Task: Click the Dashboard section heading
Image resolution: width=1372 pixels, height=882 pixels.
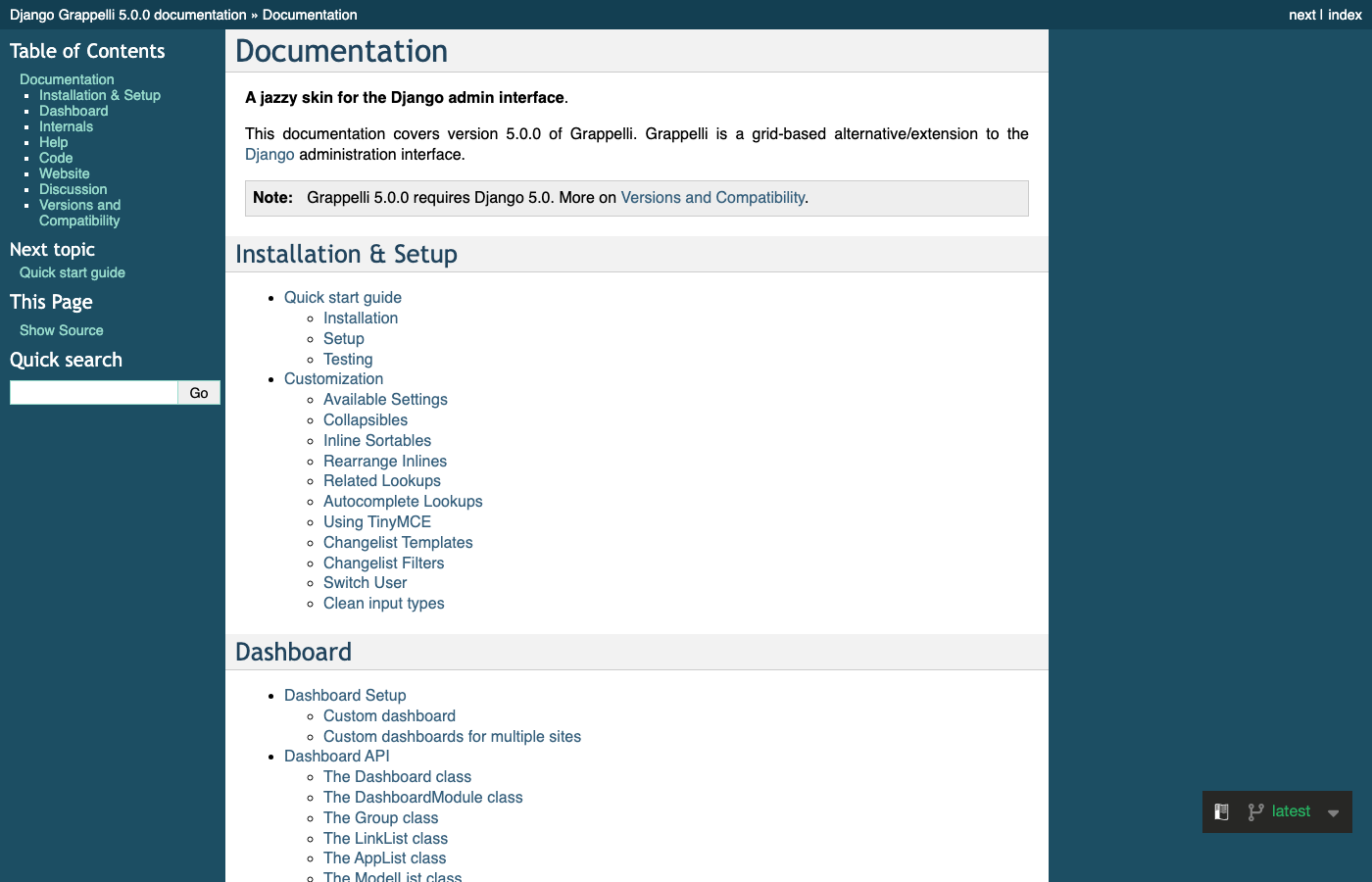Action: pyautogui.click(x=293, y=653)
